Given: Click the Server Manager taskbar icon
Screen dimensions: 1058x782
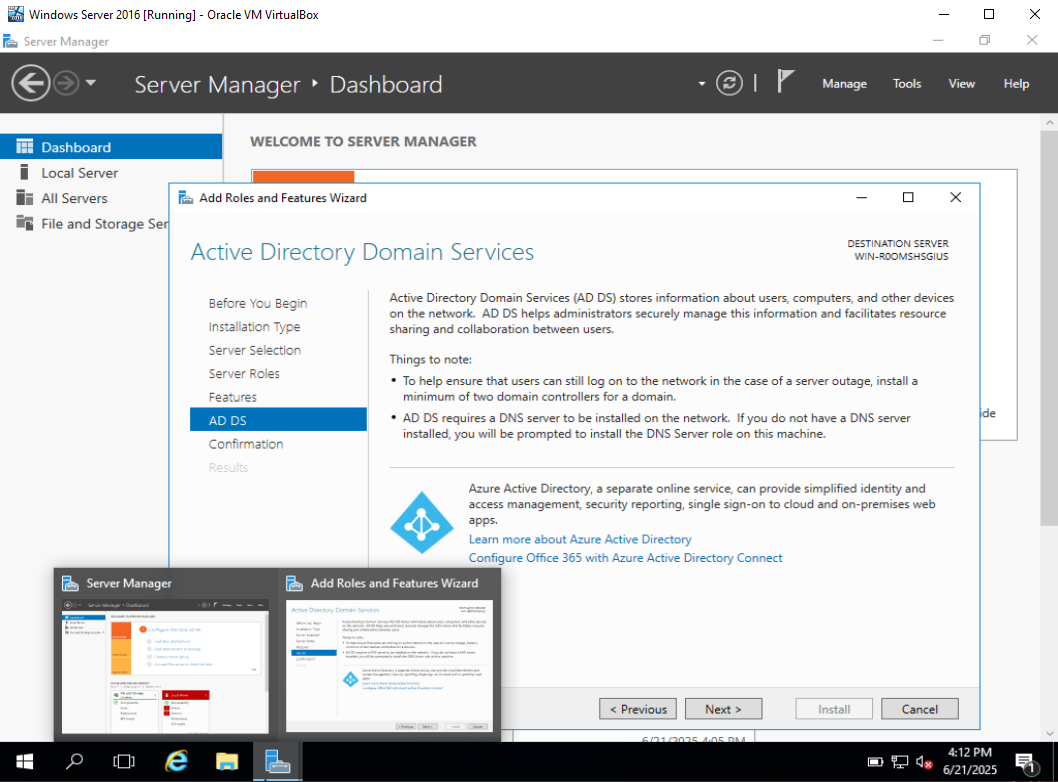Looking at the screenshot, I should point(277,762).
